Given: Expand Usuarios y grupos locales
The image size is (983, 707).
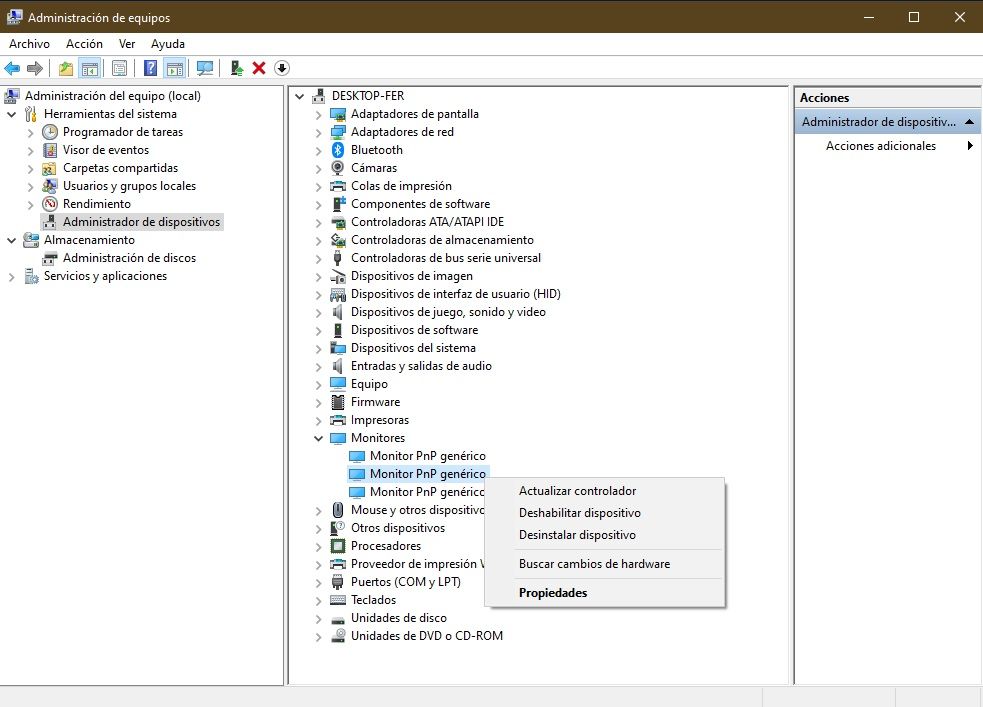Looking at the screenshot, I should click(x=30, y=187).
